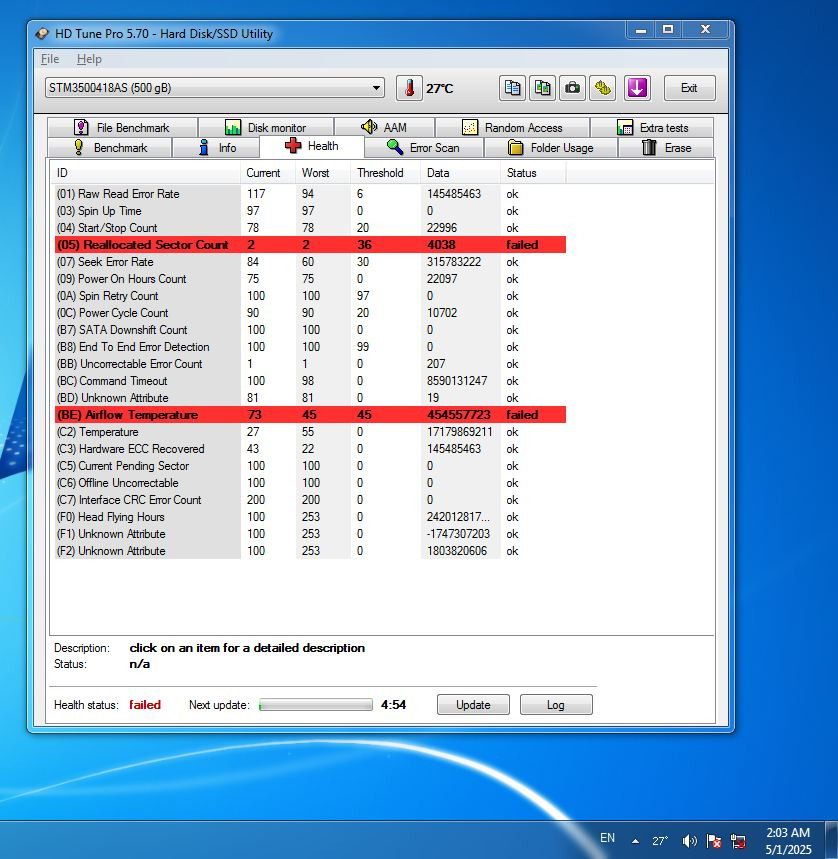Select the (C7) Interface CRC Error Count row

(x=311, y=500)
